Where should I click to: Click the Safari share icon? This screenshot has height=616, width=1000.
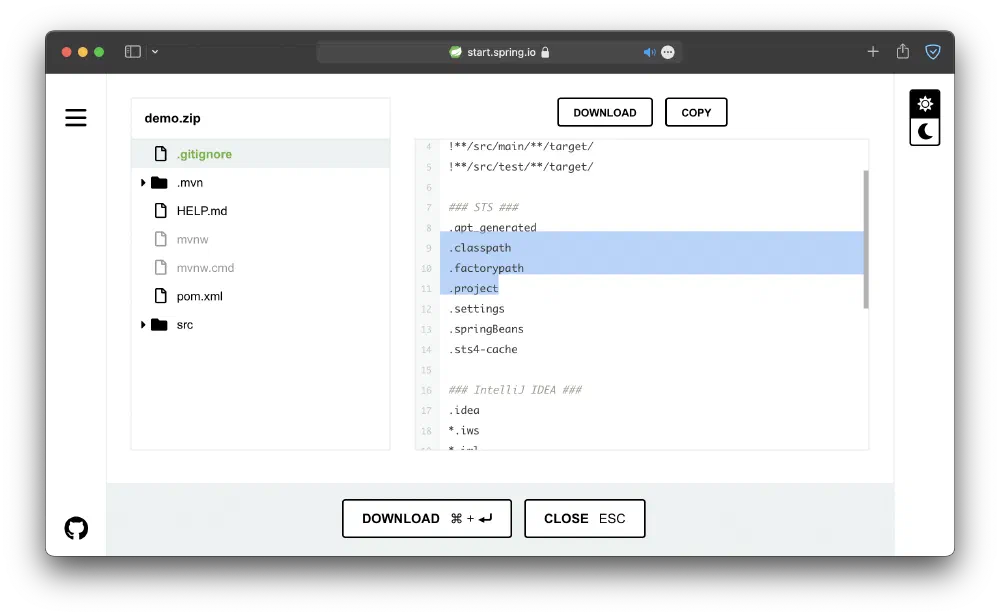903,52
